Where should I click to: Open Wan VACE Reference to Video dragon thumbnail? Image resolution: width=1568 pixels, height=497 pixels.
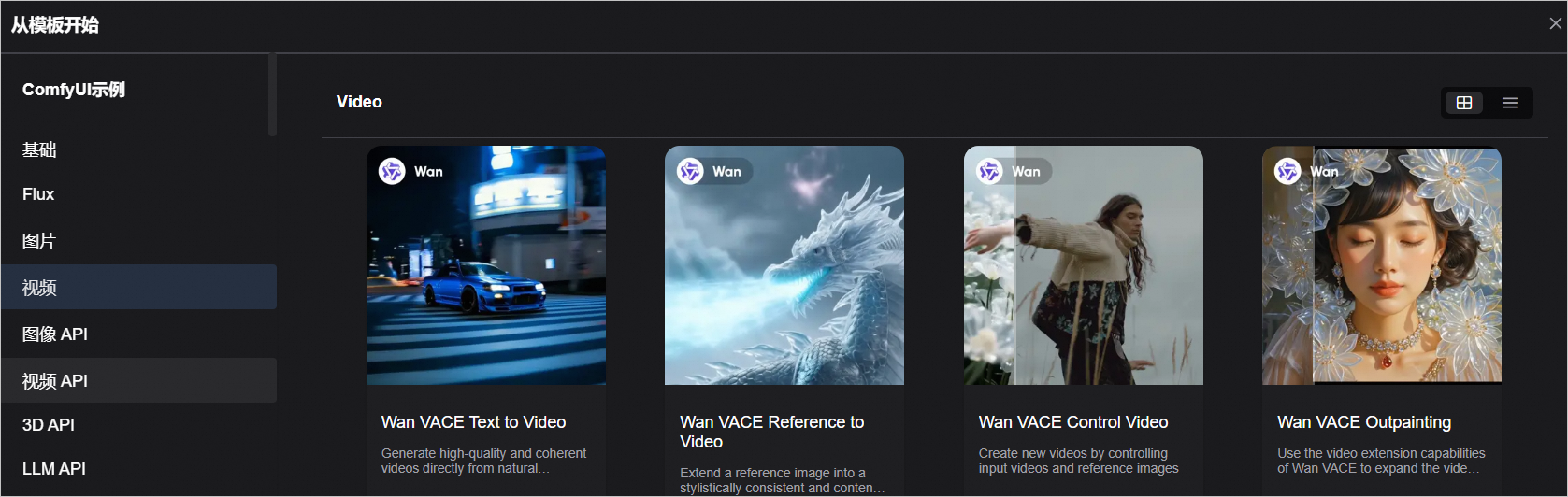[784, 265]
